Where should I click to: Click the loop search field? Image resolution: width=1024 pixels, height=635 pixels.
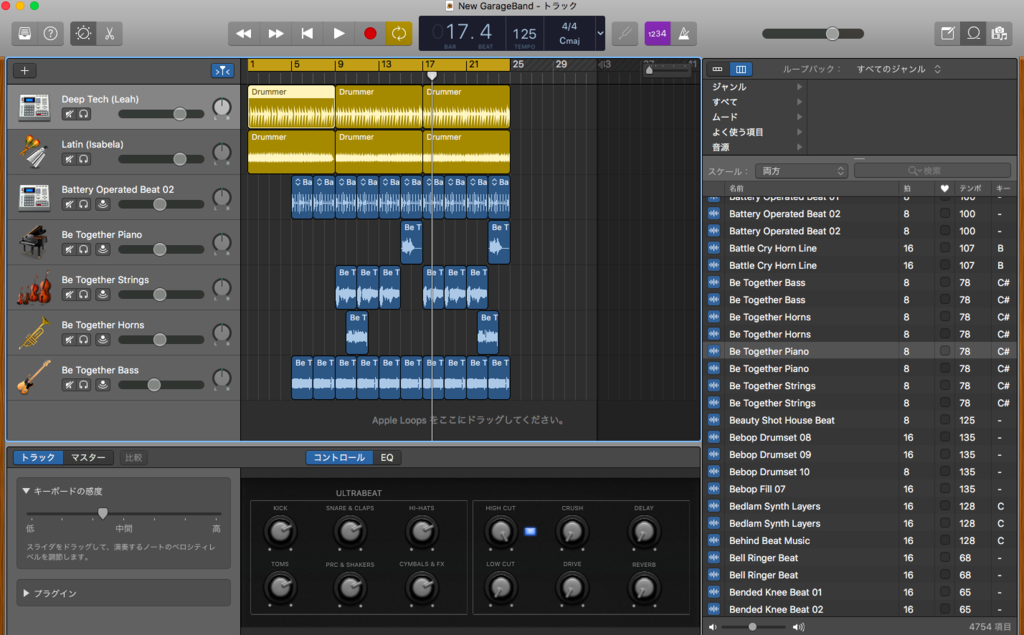pyautogui.click(x=933, y=171)
